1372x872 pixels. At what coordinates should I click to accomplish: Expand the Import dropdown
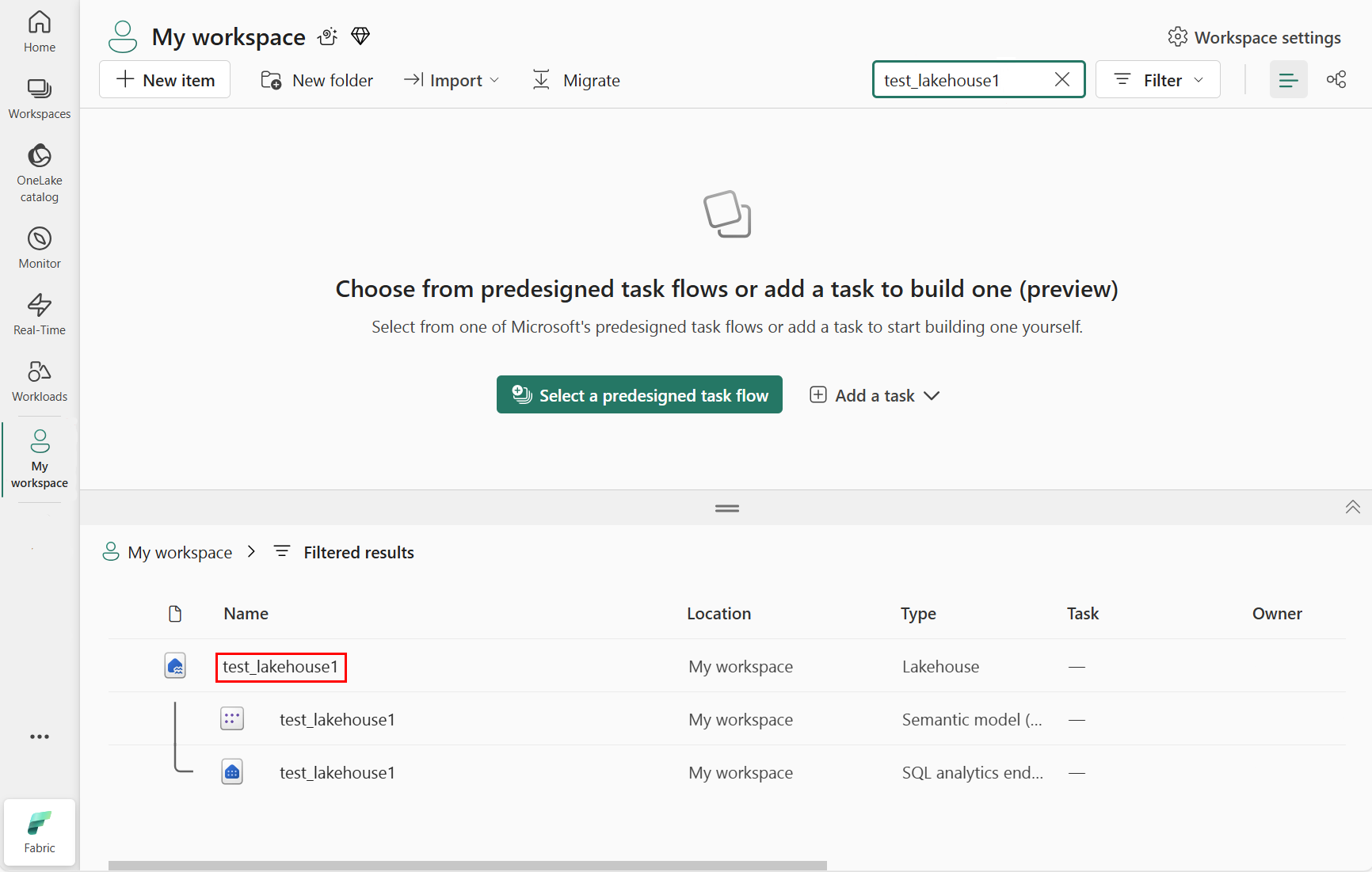coord(452,80)
